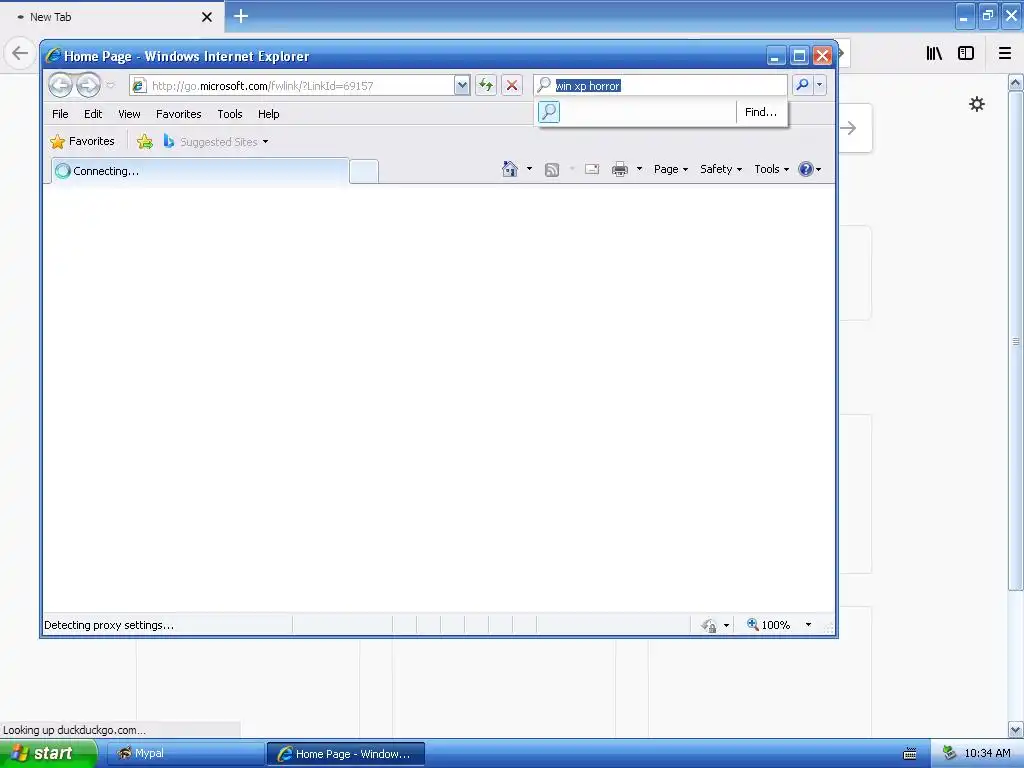Open a new tab with plus button

click(x=241, y=16)
